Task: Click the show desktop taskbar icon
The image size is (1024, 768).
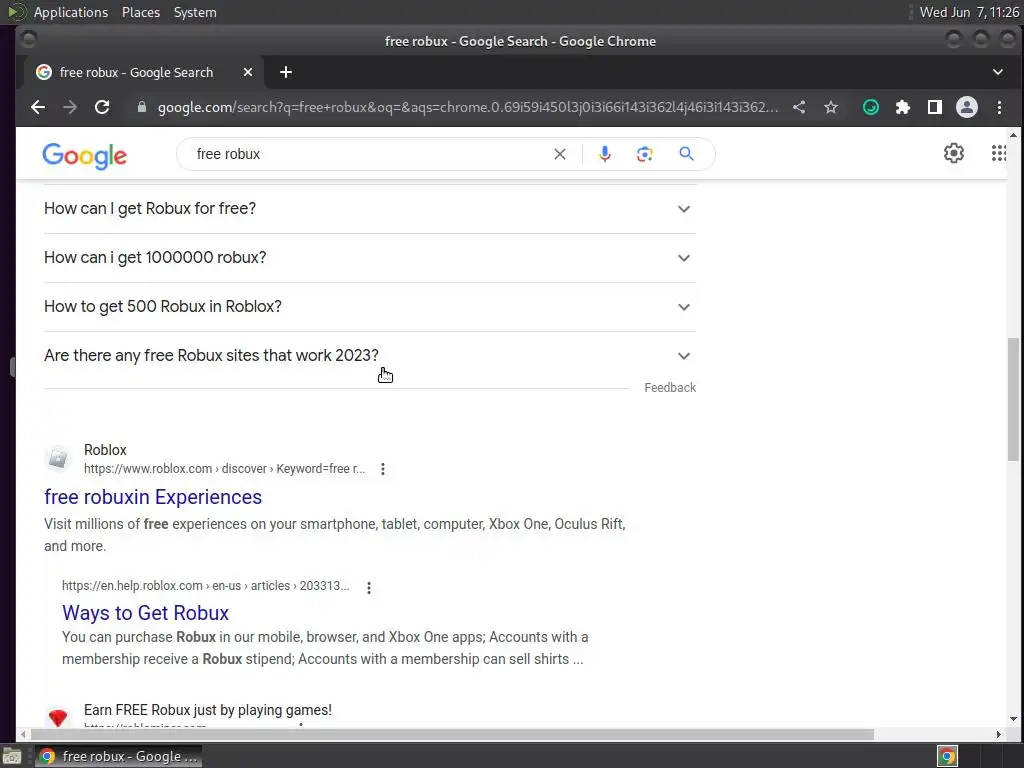Action: [12, 757]
